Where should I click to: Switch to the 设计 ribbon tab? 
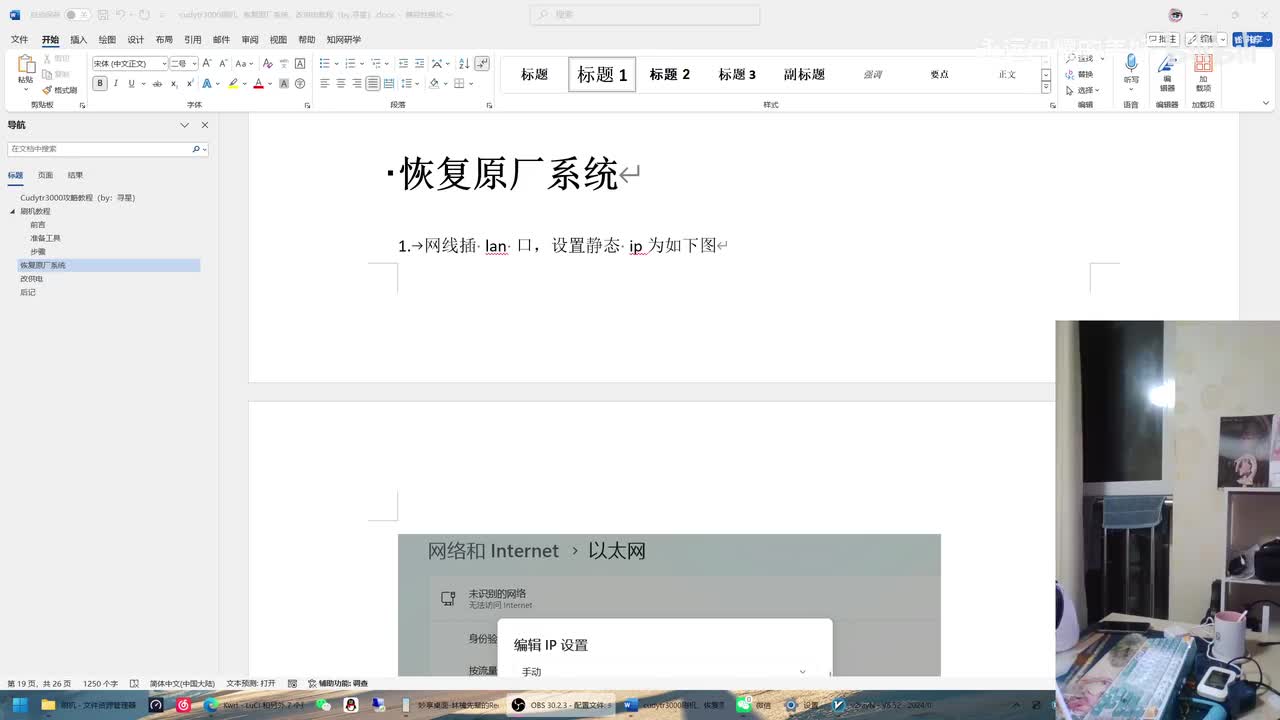[x=136, y=40]
